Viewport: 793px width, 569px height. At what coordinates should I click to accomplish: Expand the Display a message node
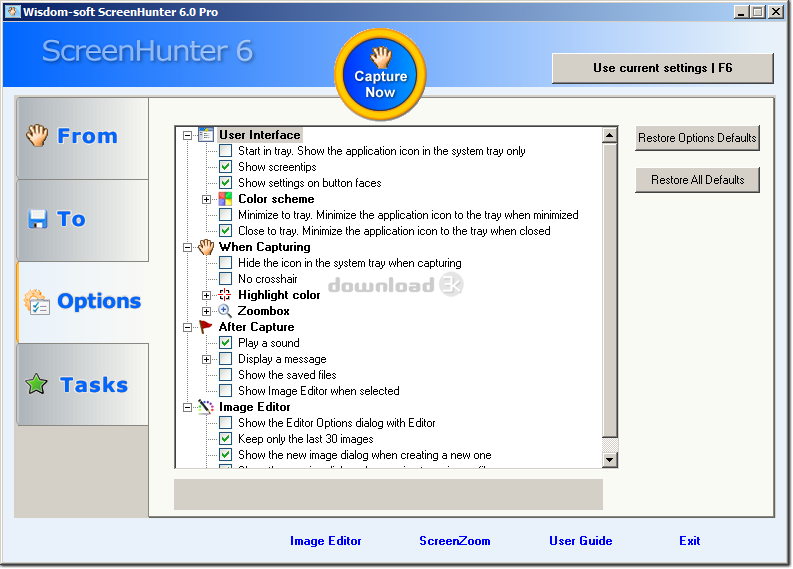[206, 360]
